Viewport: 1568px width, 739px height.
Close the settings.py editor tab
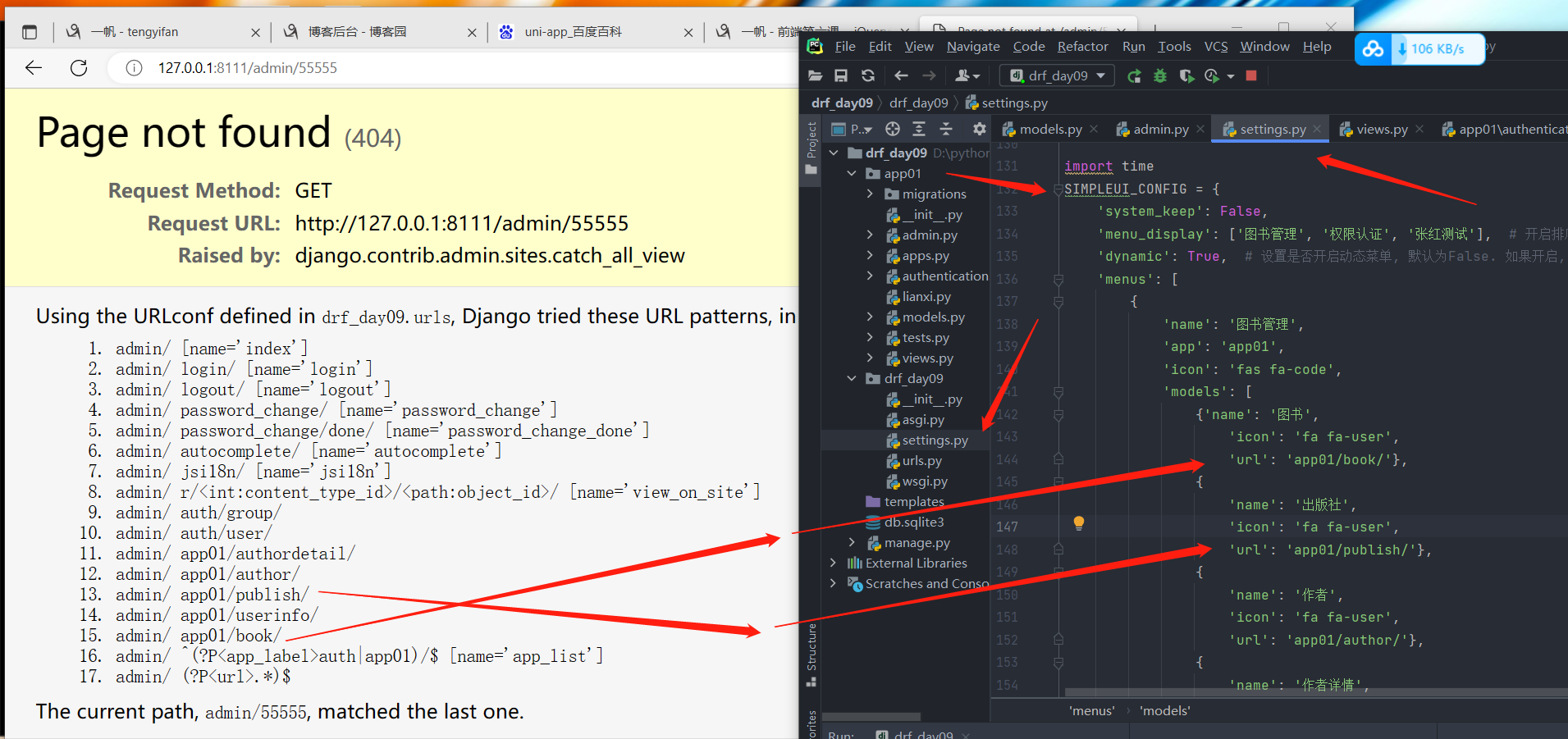(1317, 129)
